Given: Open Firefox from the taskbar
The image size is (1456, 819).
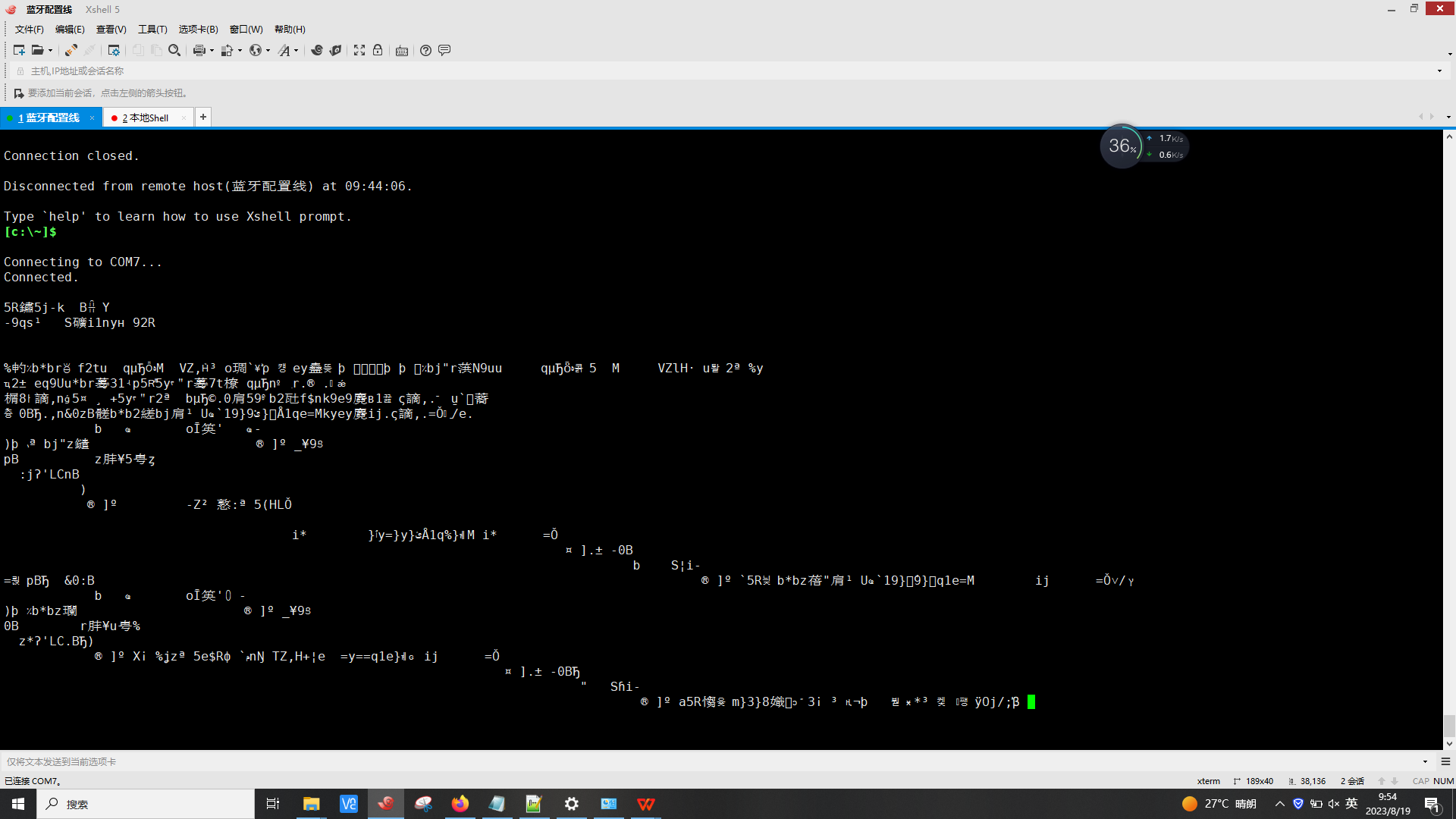Looking at the screenshot, I should coord(460,804).
